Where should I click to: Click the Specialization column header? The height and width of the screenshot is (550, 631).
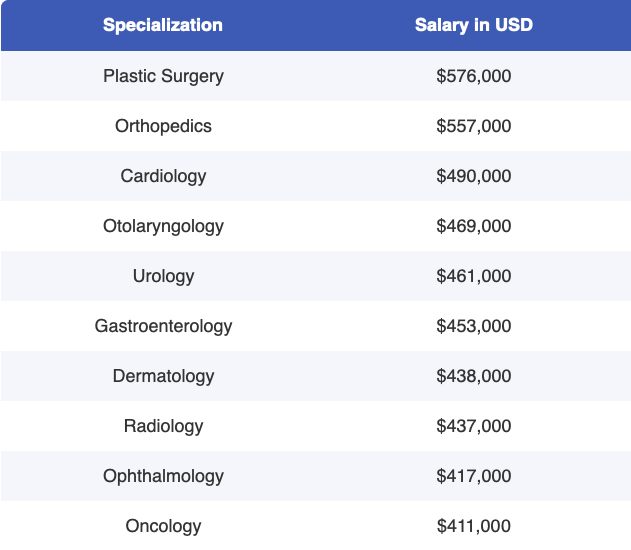coord(163,25)
